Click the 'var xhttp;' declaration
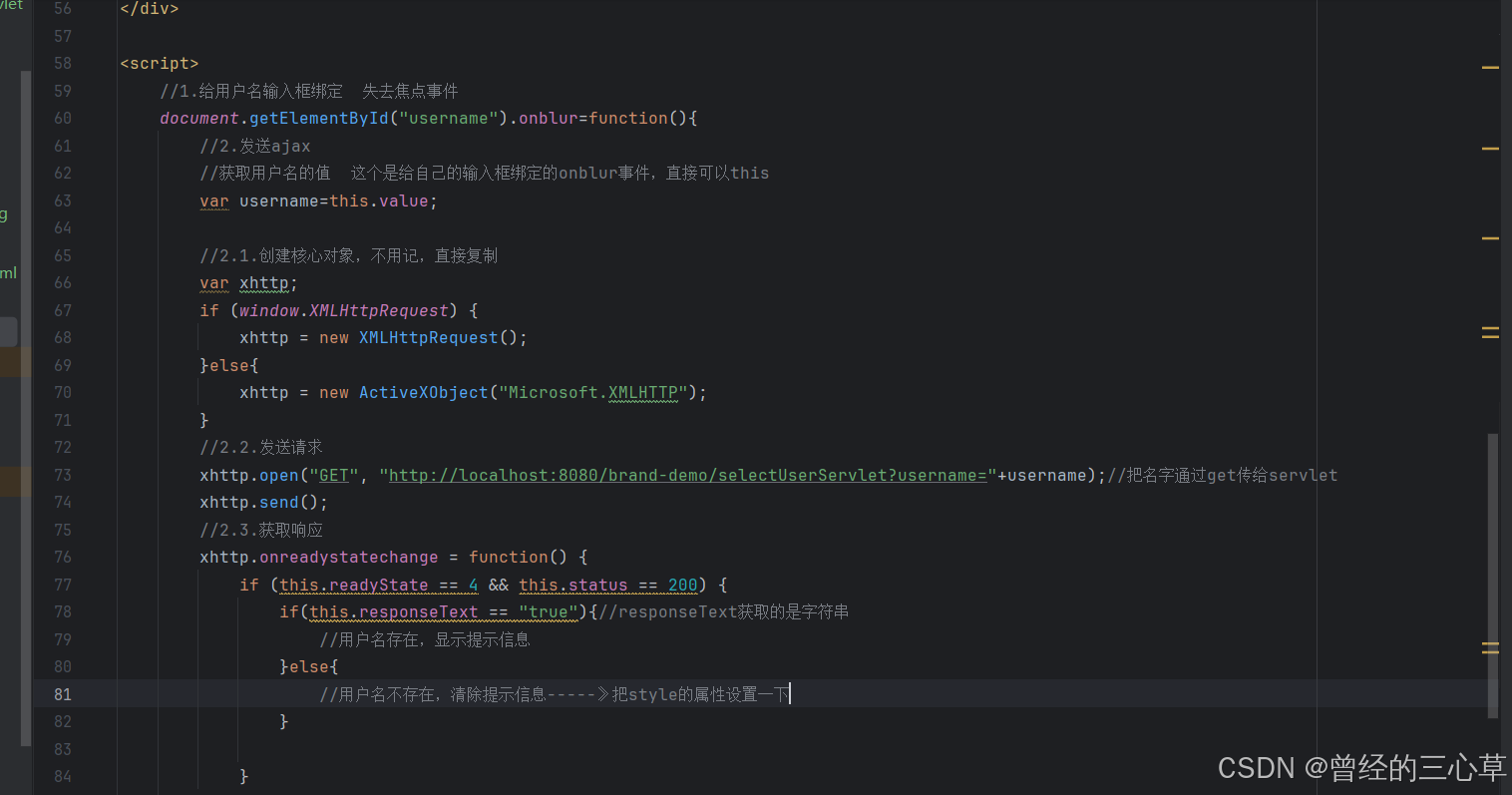 click(x=248, y=282)
